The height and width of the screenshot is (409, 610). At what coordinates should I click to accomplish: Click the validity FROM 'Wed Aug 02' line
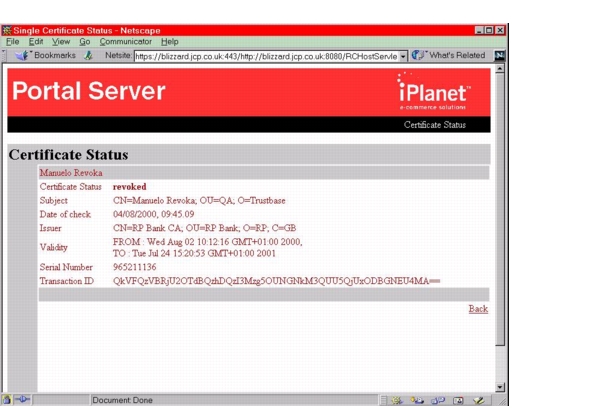pyautogui.click(x=208, y=242)
